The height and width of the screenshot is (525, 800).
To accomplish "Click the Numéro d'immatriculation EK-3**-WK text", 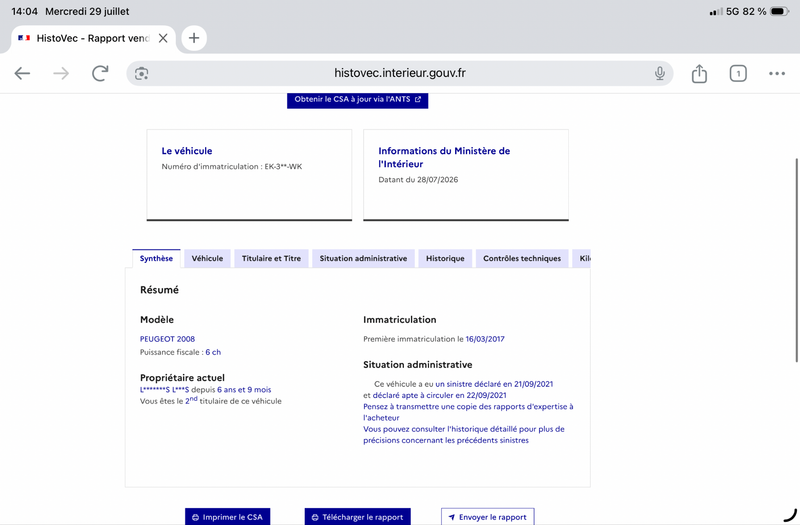I will tap(232, 166).
